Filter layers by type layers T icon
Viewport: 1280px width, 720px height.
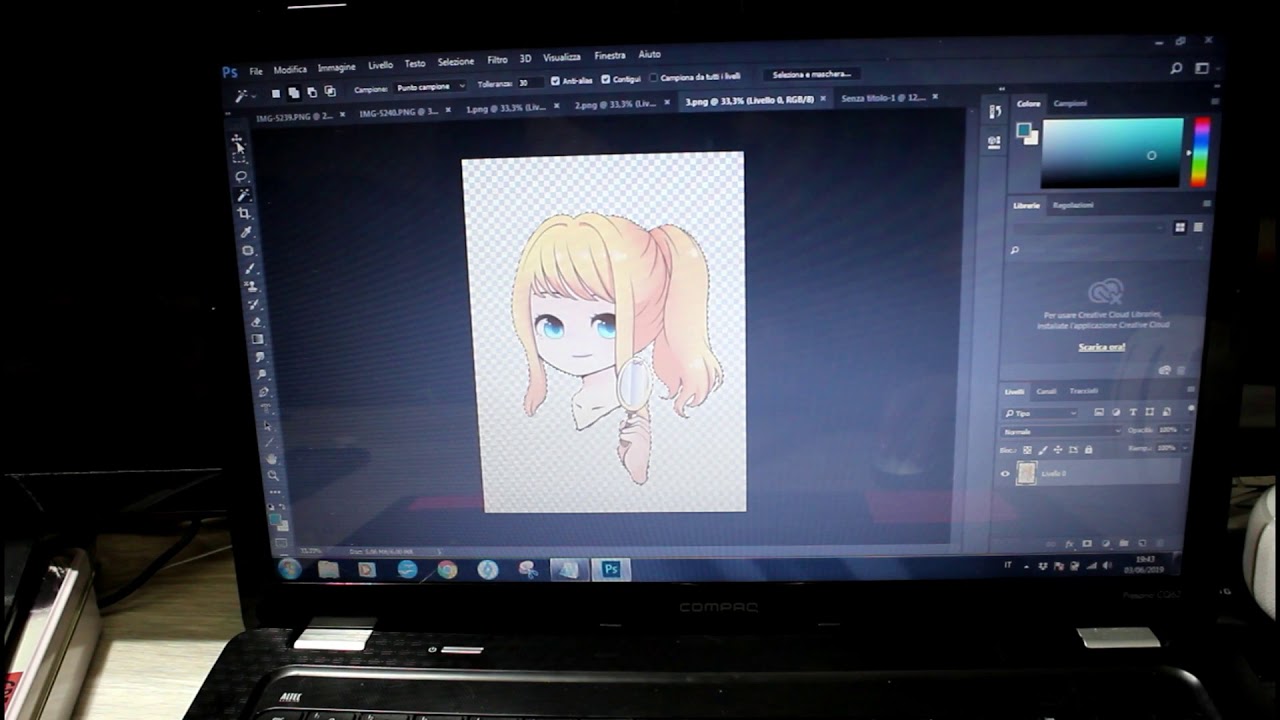pyautogui.click(x=1133, y=412)
